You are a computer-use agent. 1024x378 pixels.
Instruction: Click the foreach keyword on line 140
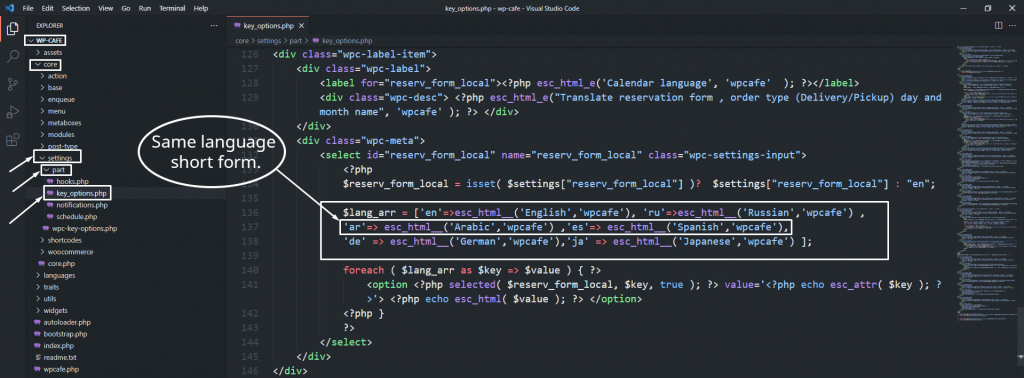364,270
